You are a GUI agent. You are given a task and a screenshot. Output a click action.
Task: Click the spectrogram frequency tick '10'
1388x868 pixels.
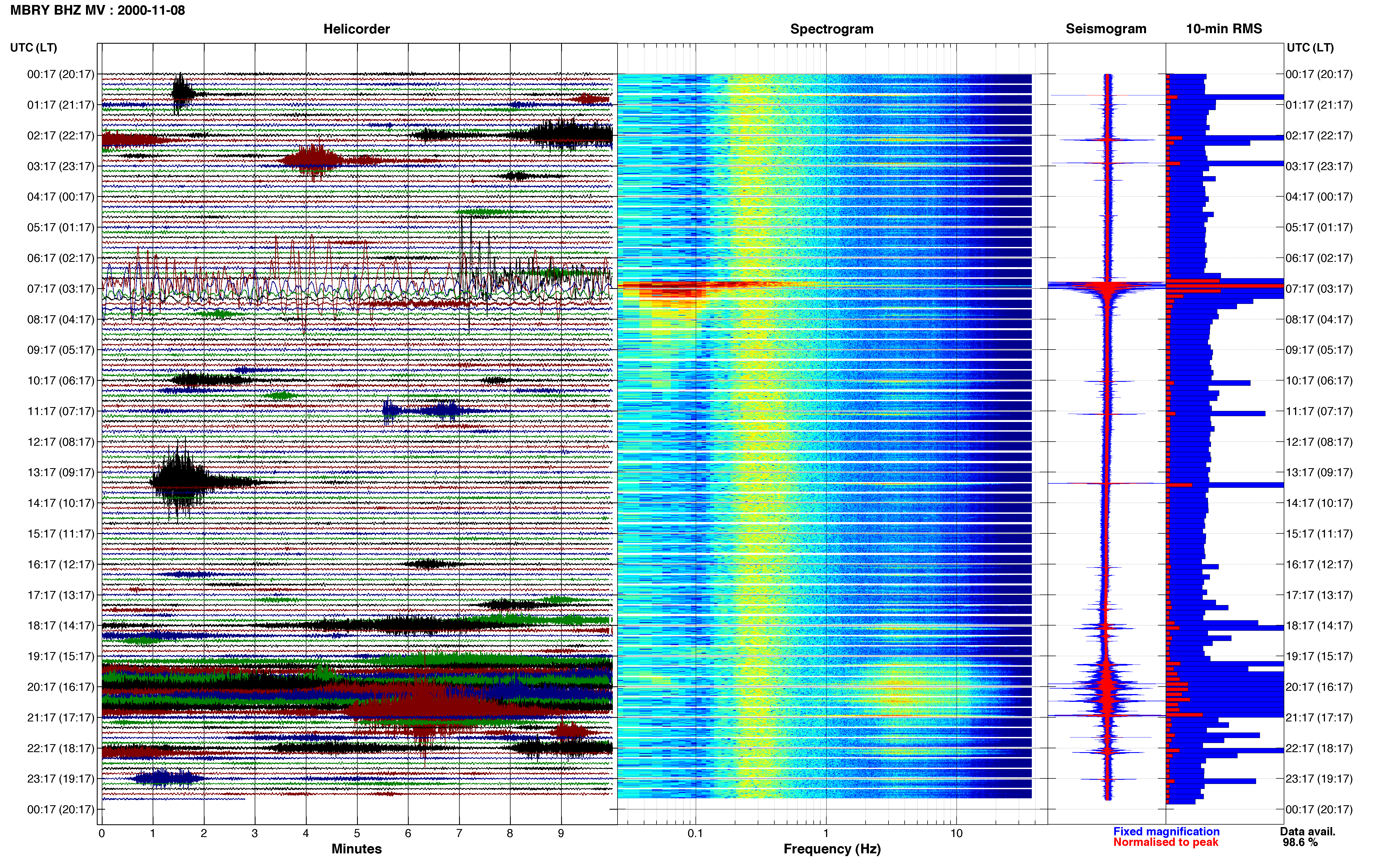coord(956,833)
